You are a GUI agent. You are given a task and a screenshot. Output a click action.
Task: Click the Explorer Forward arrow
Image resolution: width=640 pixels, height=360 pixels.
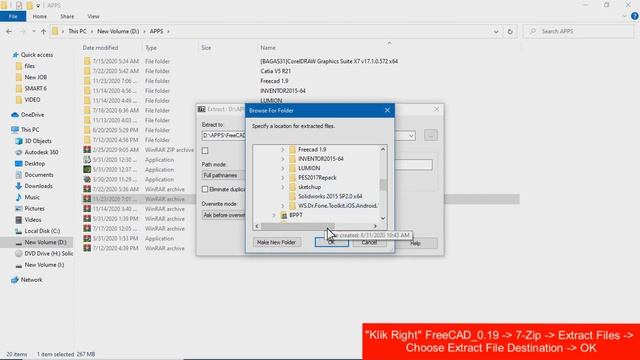click(23, 31)
